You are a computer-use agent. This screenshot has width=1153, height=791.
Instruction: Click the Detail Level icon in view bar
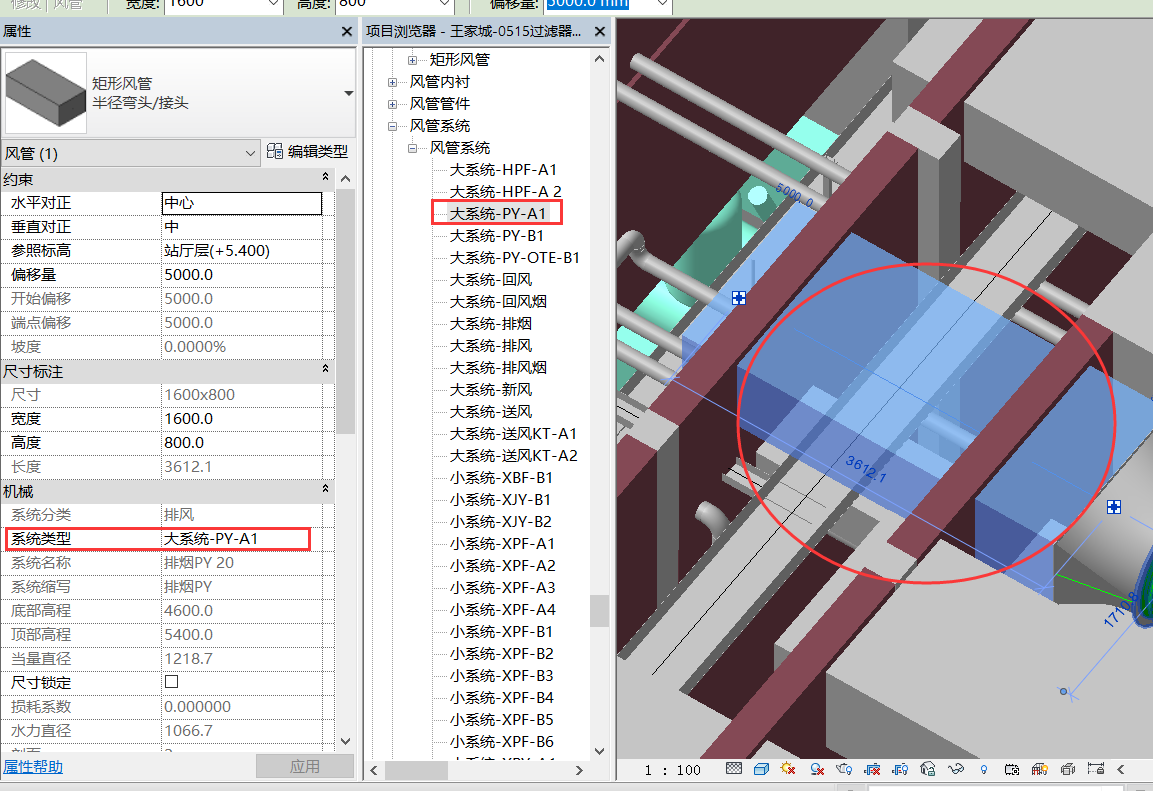click(x=734, y=769)
